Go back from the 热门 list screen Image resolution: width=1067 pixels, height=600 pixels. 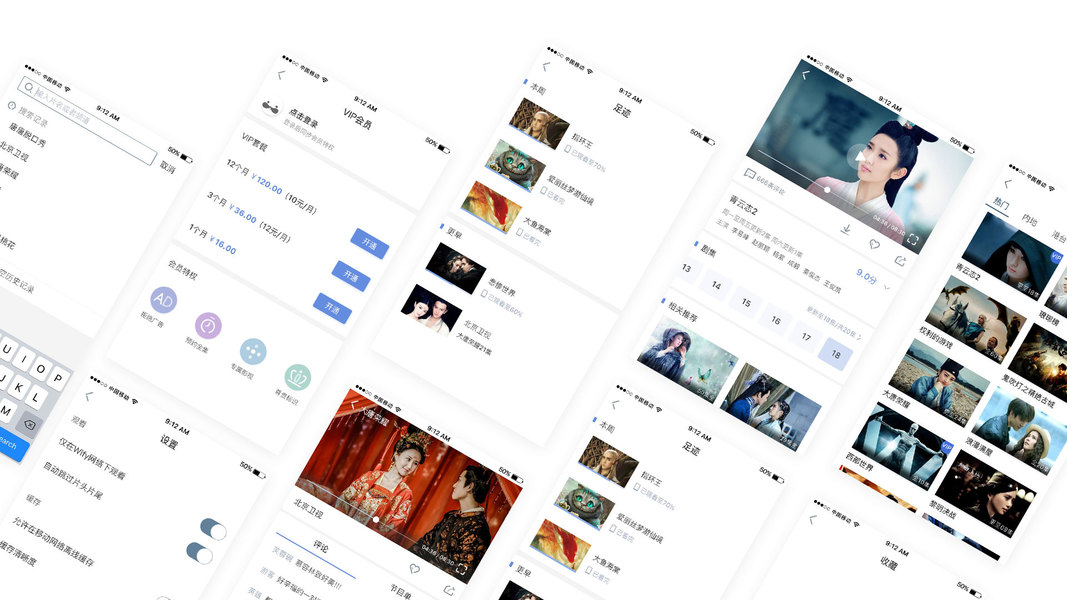tap(1008, 184)
